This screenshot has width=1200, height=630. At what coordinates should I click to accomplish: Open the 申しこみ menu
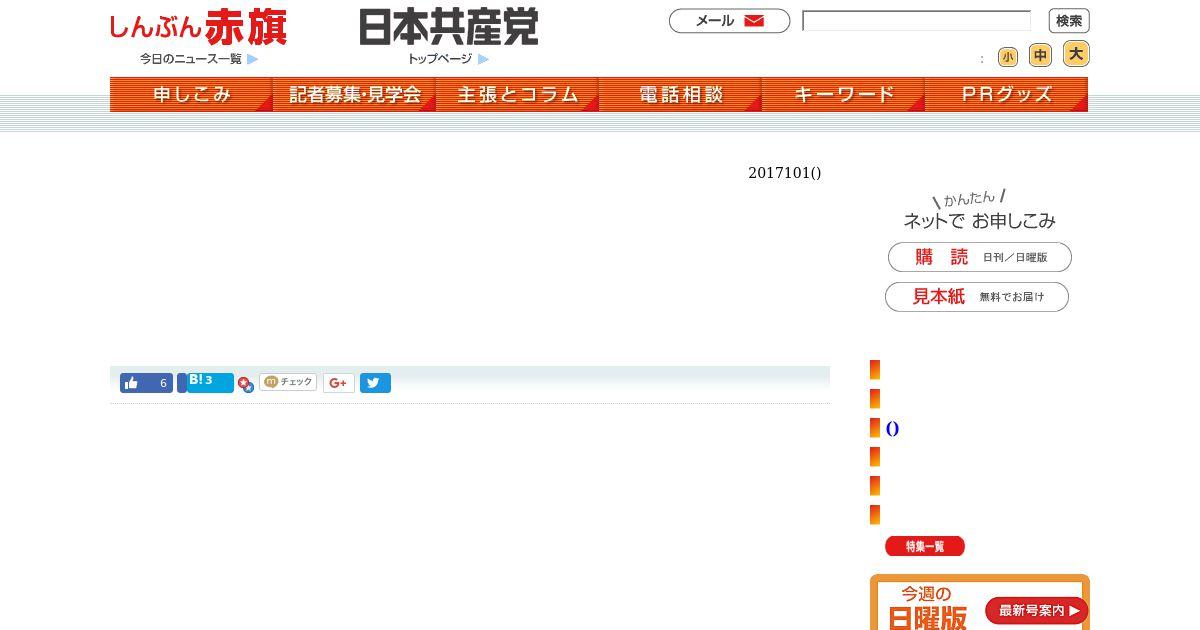[x=191, y=94]
